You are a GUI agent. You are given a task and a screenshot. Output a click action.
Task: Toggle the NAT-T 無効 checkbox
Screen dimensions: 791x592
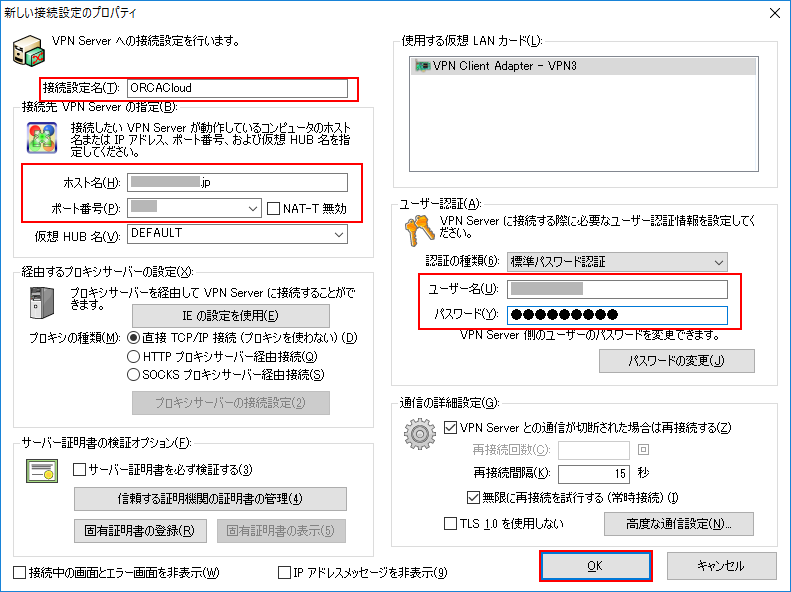[x=273, y=209]
